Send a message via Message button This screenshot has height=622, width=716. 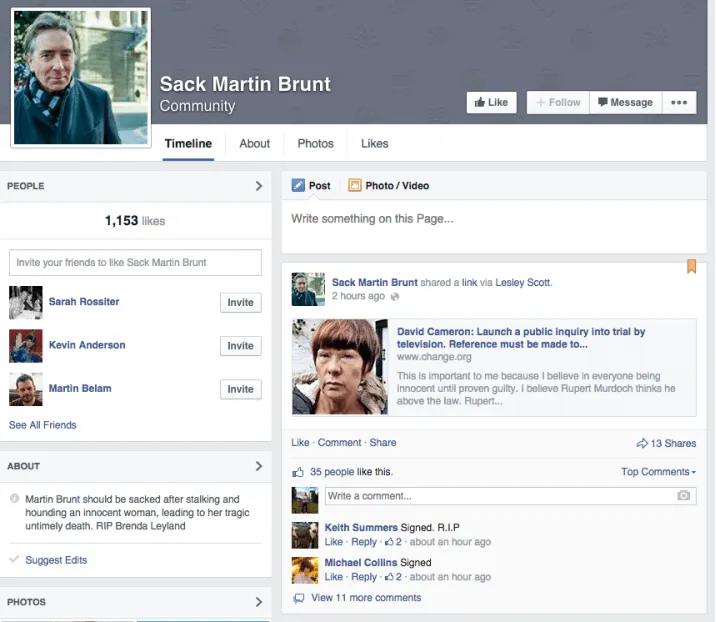(625, 102)
